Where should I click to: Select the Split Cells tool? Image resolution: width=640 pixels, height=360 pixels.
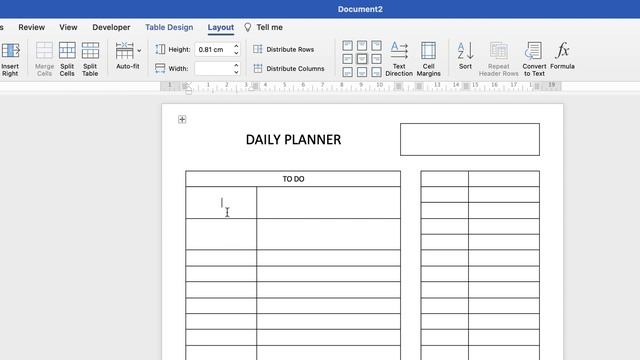point(67,59)
